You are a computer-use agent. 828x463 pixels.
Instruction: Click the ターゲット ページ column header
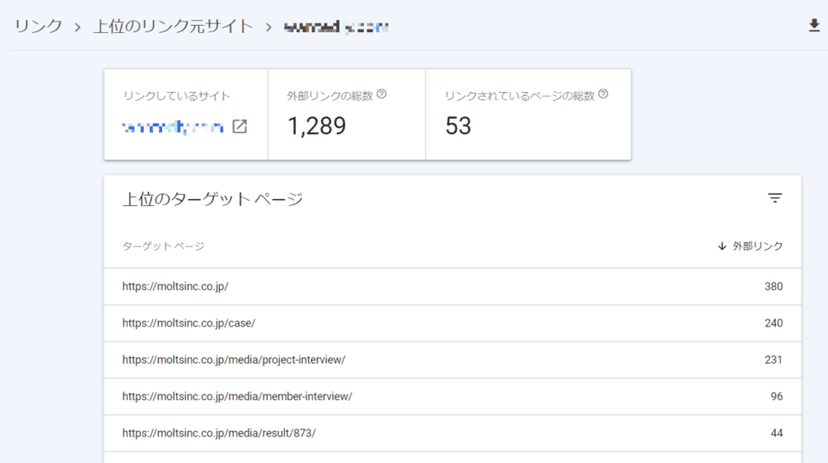click(x=163, y=246)
